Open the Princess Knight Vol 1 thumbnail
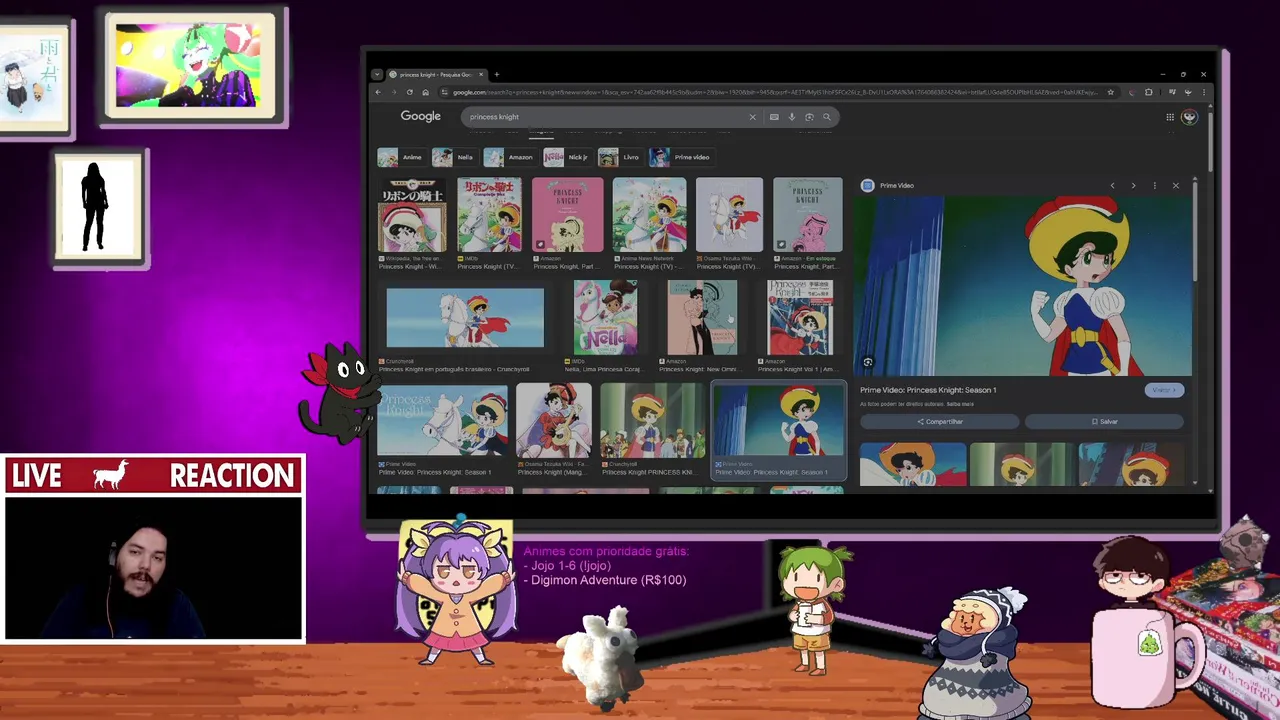This screenshot has height=720, width=1280. tap(799, 318)
